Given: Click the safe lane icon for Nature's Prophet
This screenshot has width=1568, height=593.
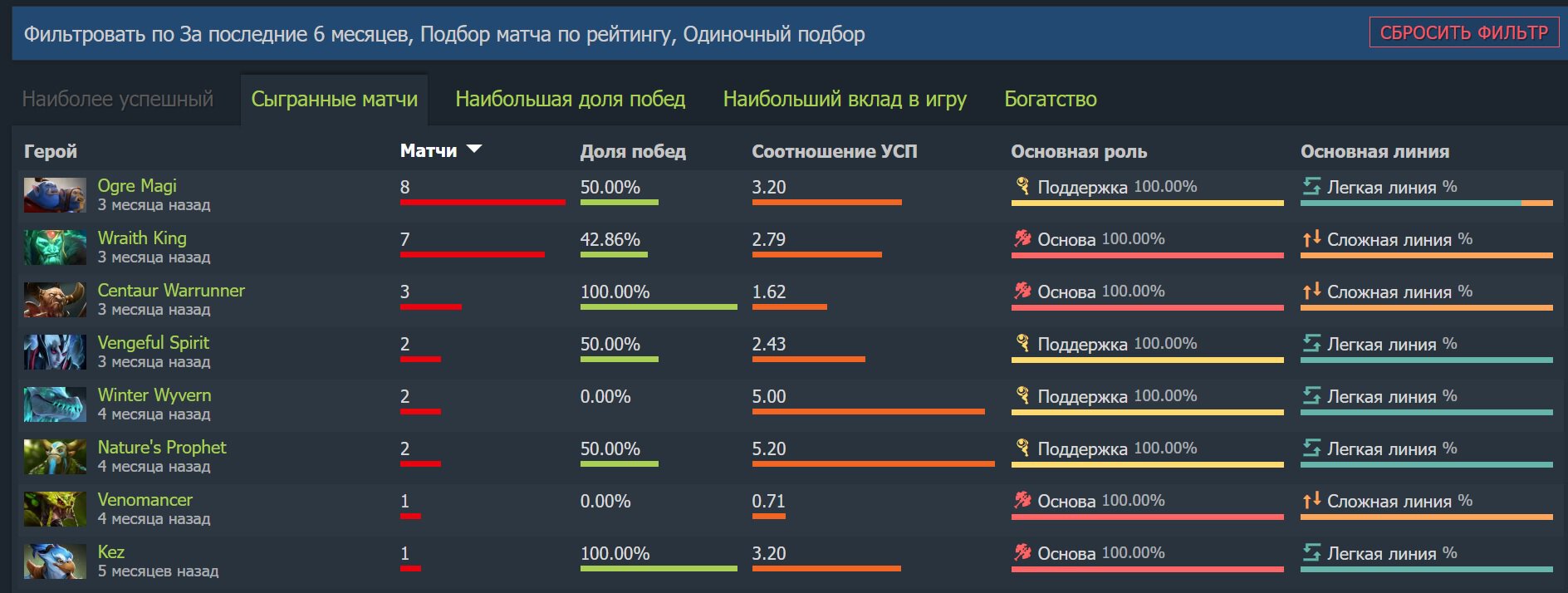Looking at the screenshot, I should click(x=1311, y=448).
